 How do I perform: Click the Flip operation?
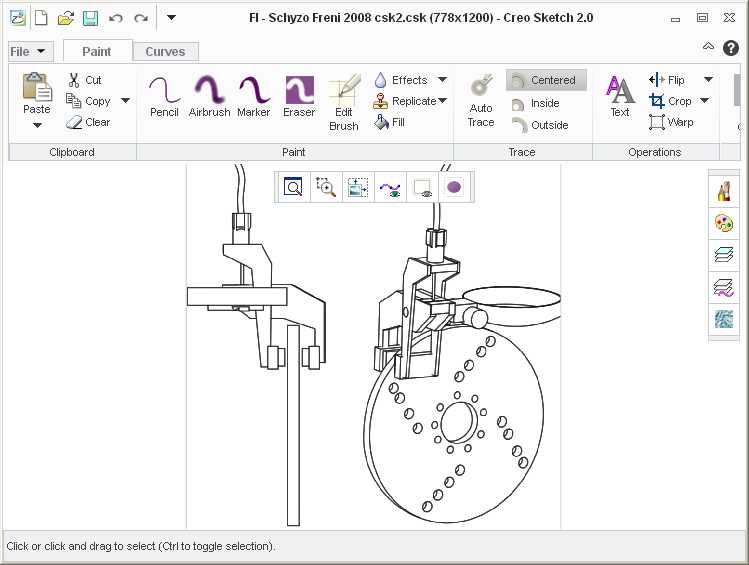[667, 80]
